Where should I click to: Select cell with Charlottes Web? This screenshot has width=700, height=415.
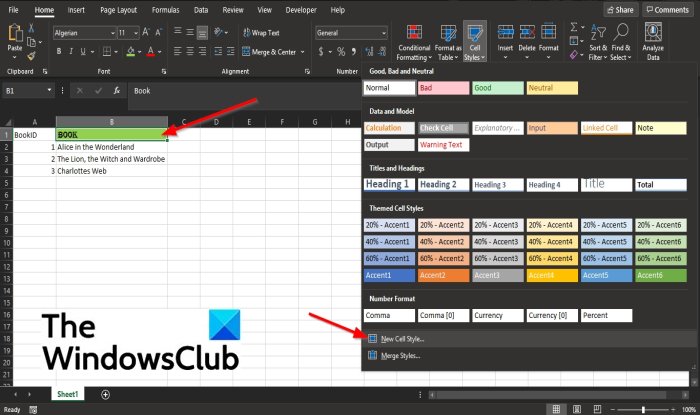pyautogui.click(x=112, y=171)
